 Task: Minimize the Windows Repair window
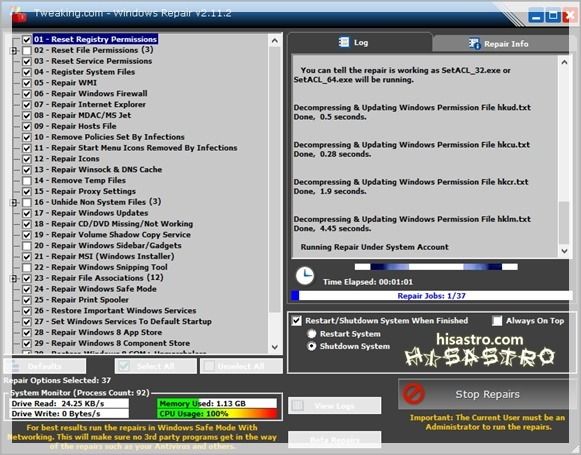coord(535,16)
